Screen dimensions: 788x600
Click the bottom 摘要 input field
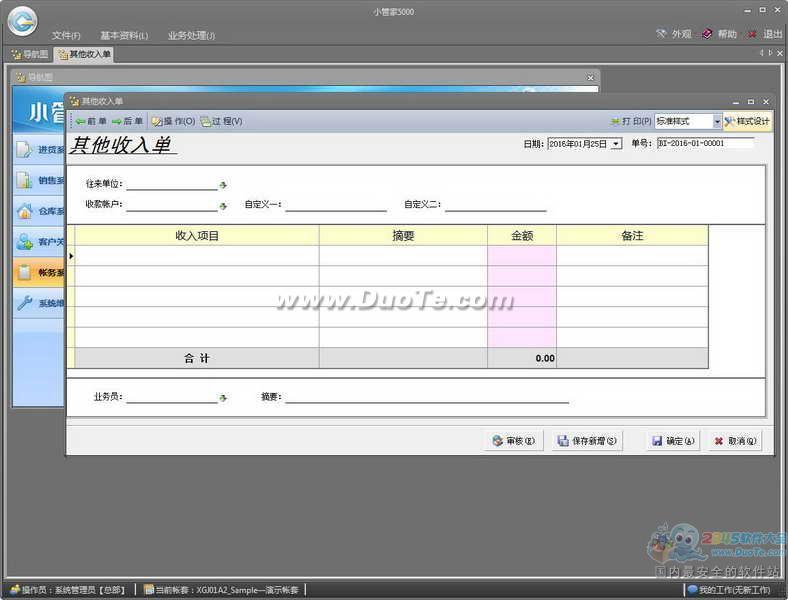coord(427,397)
